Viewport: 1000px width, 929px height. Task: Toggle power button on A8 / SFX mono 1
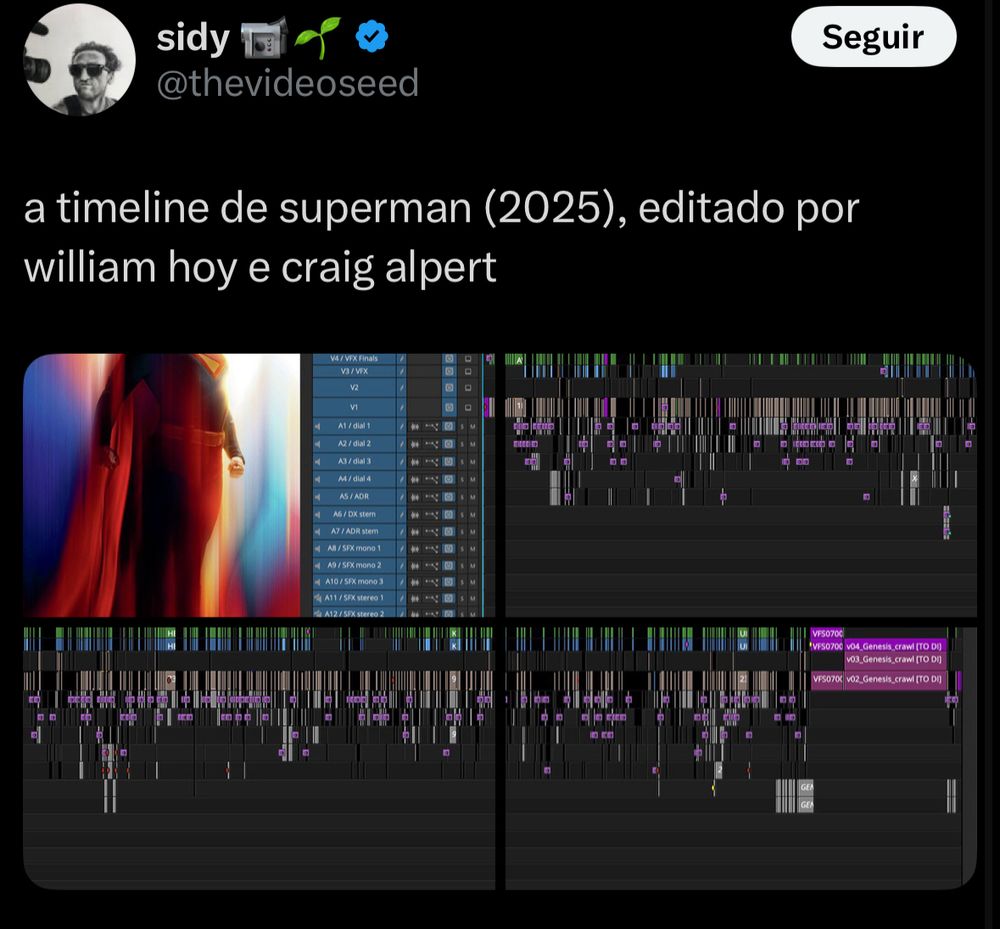[x=449, y=548]
